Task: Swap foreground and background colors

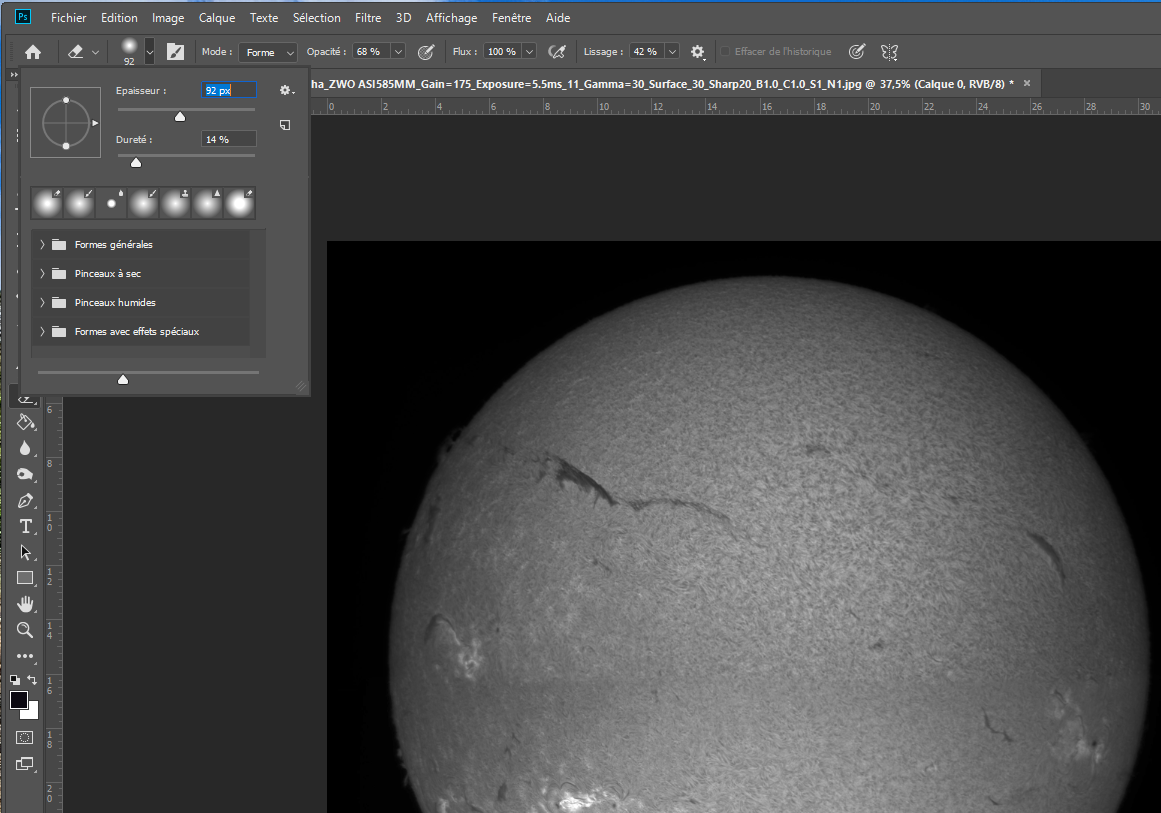Action: pos(32,680)
